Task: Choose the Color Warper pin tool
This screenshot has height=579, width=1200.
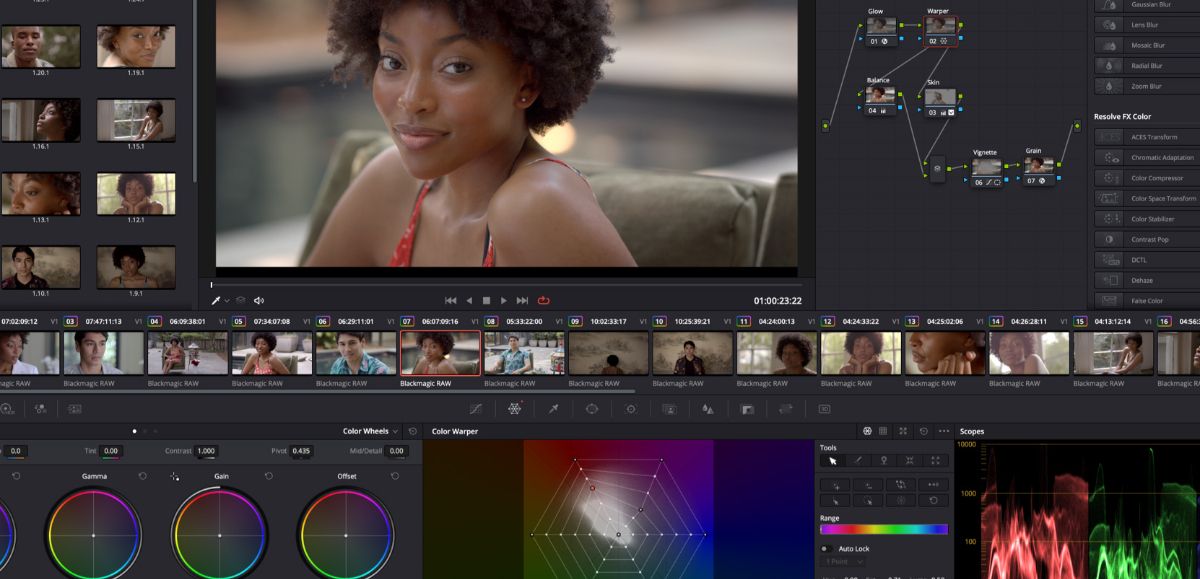Action: [x=884, y=461]
